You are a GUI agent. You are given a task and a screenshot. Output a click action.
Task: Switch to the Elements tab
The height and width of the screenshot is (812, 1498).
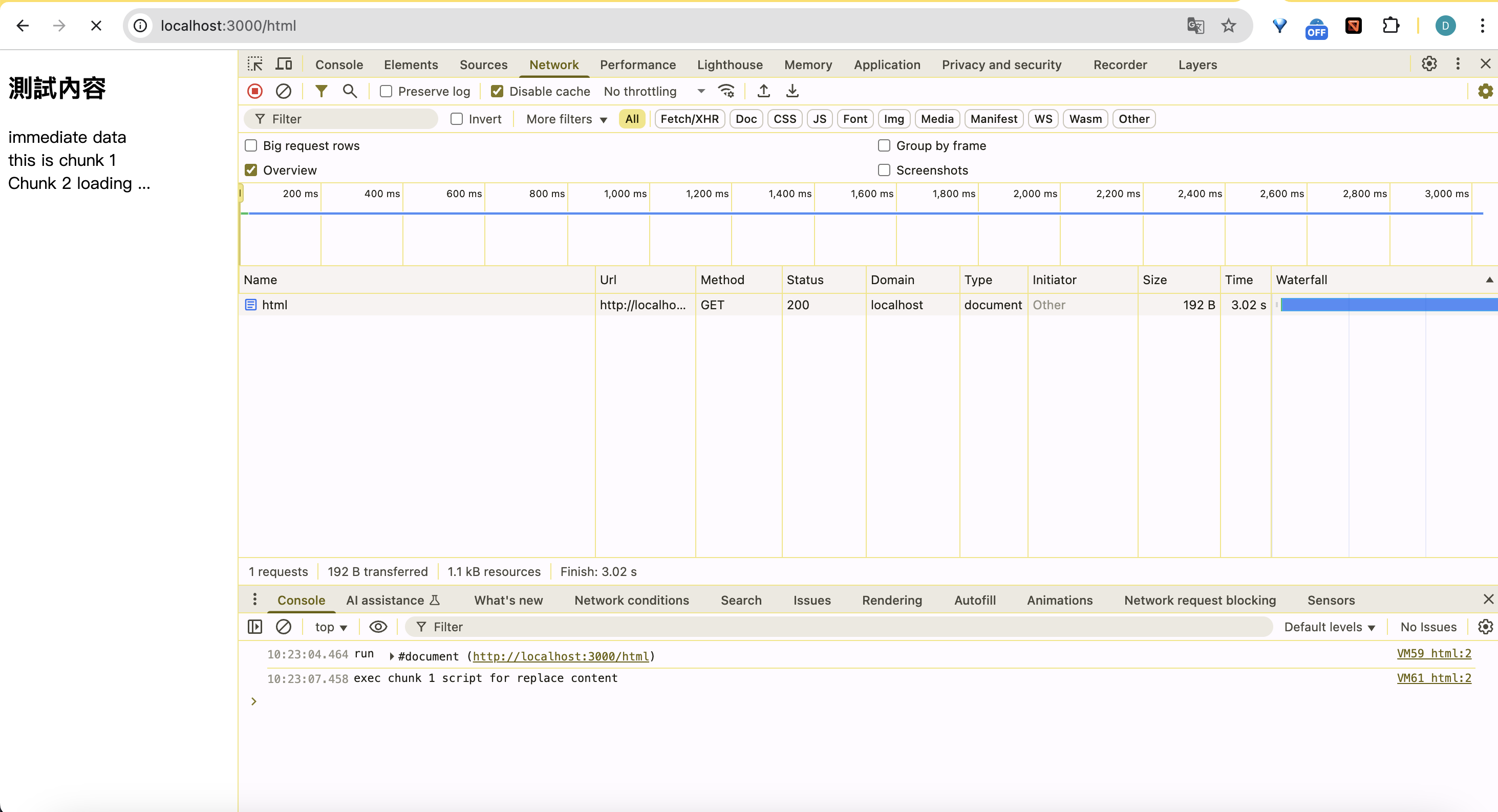point(411,65)
